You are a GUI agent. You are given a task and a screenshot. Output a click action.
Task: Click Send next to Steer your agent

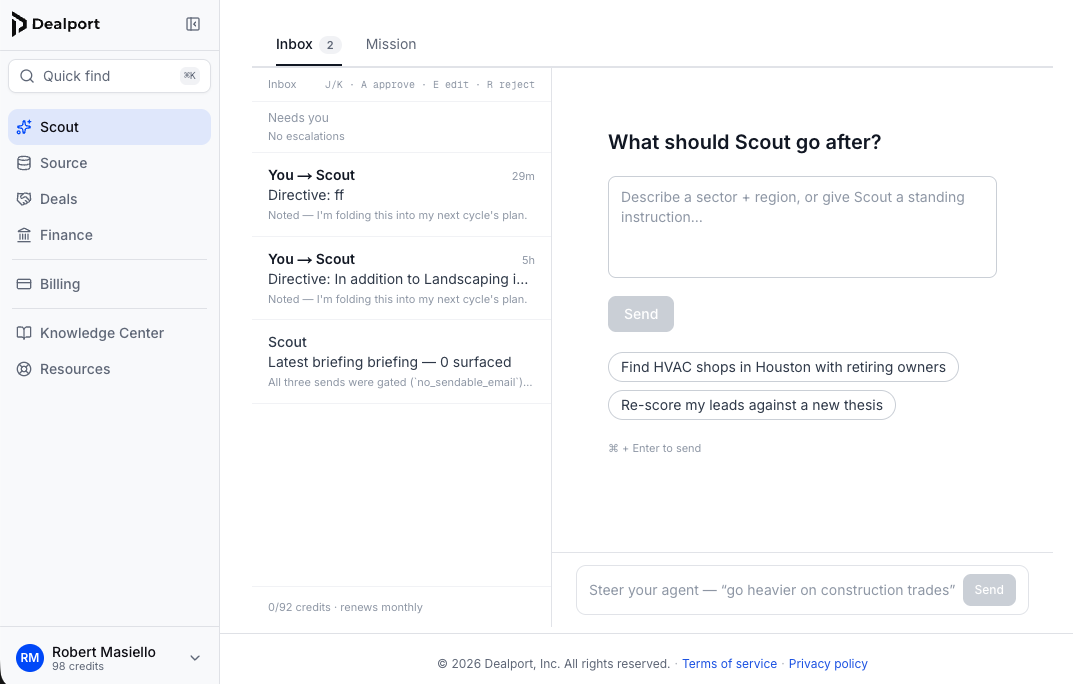[x=989, y=590]
